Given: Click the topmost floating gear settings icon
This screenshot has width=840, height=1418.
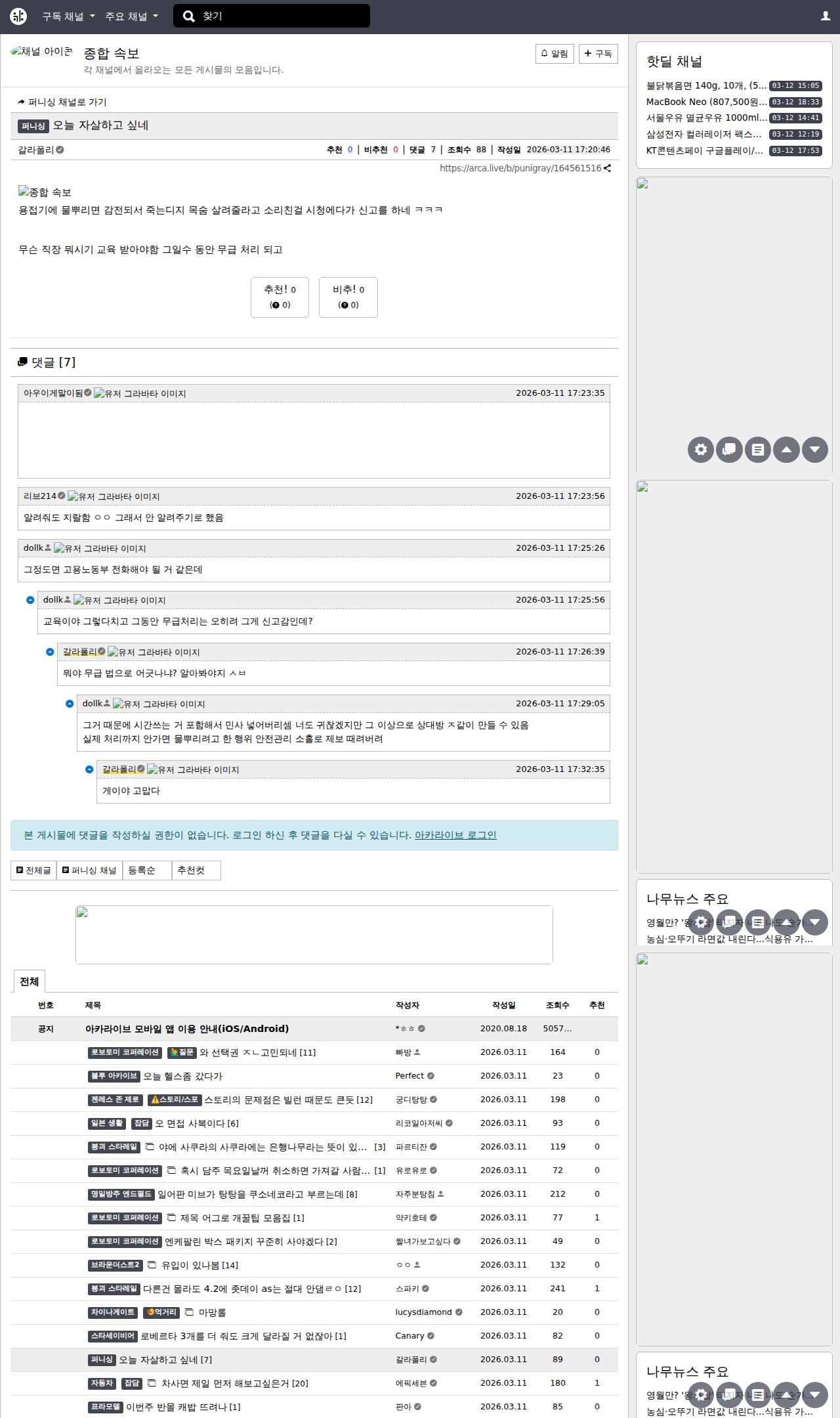Looking at the screenshot, I should 700,450.
